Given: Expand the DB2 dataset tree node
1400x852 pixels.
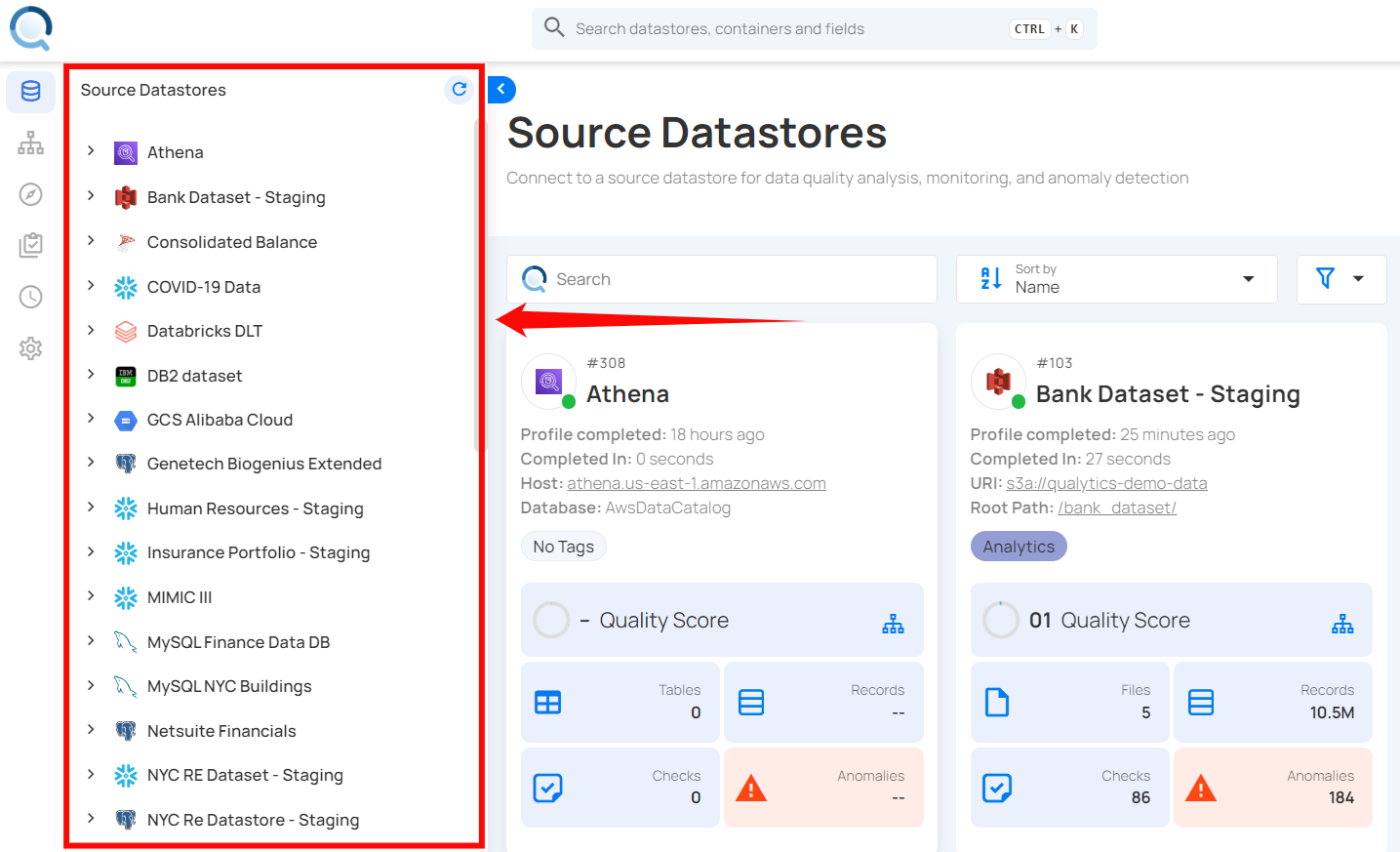Looking at the screenshot, I should [91, 374].
